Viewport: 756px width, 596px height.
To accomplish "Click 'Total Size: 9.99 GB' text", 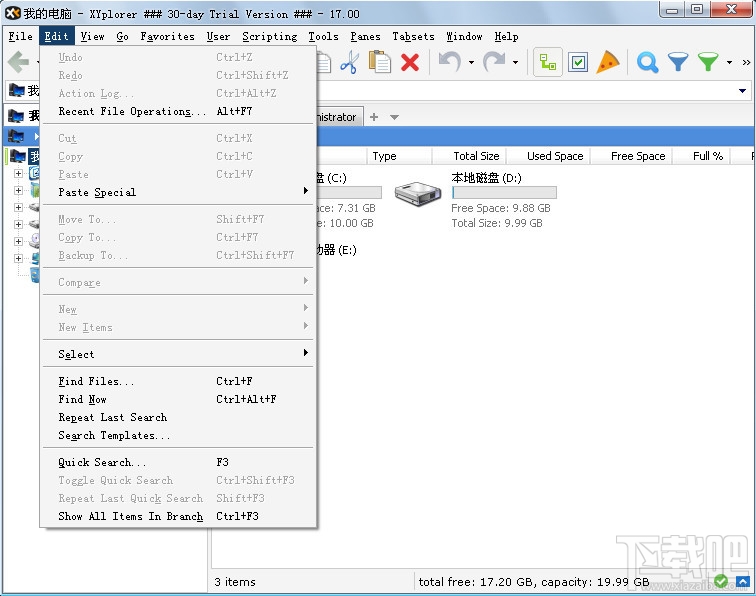I will pyautogui.click(x=497, y=223).
